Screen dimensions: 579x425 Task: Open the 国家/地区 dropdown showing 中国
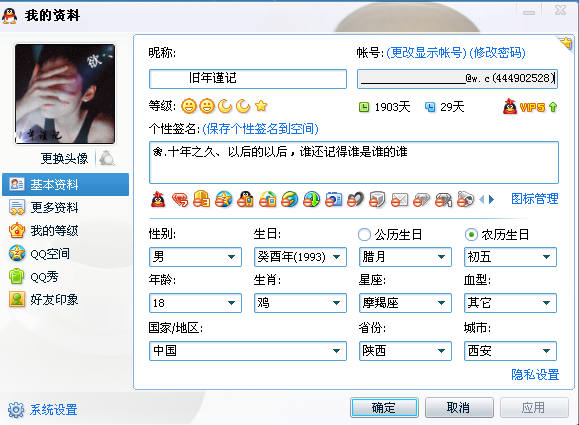coord(248,351)
